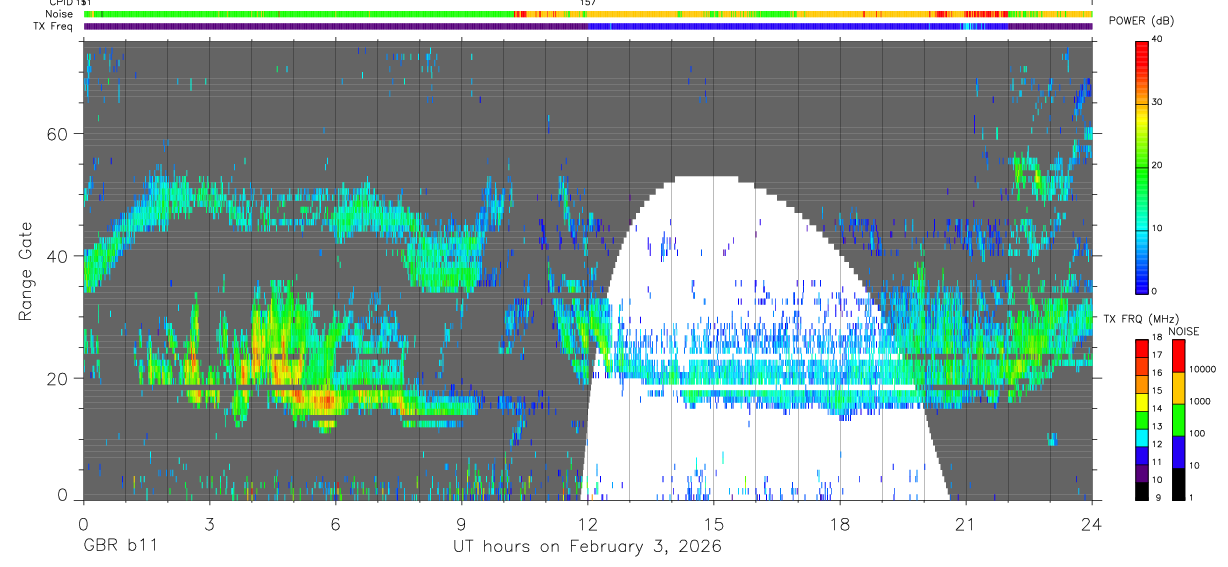Click the NOISE legend title
The height and width of the screenshot is (567, 1228).
click(x=1184, y=331)
